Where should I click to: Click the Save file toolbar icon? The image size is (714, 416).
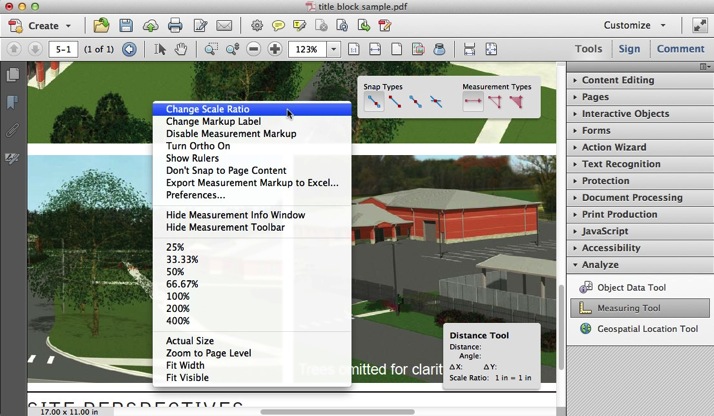[126, 25]
